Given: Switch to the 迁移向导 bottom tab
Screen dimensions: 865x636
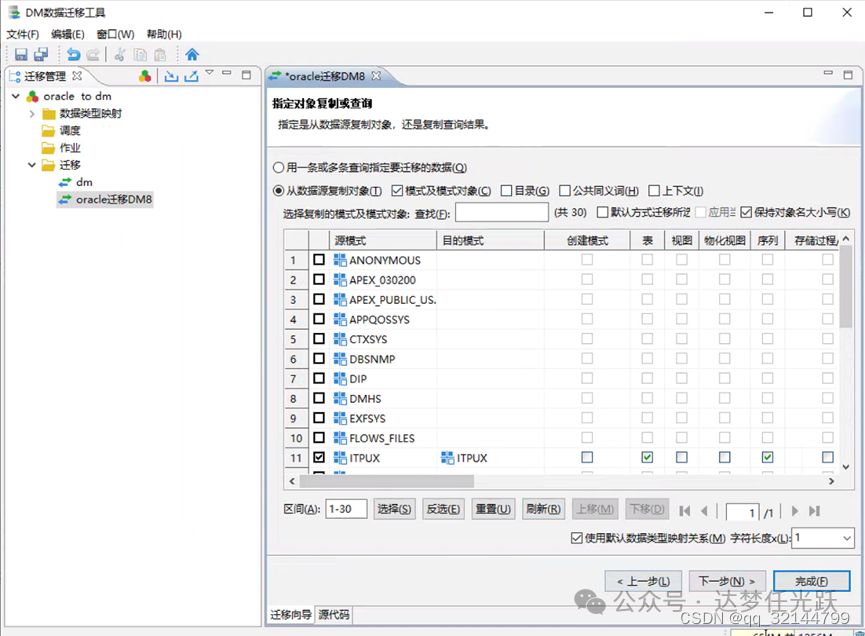Looking at the screenshot, I should (x=291, y=614).
